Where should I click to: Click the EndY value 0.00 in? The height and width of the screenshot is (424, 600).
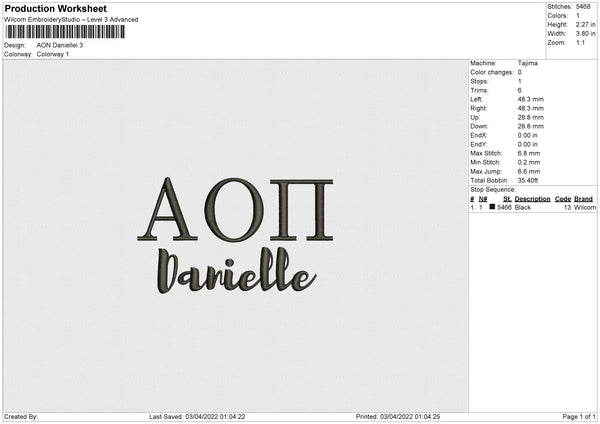click(x=528, y=144)
